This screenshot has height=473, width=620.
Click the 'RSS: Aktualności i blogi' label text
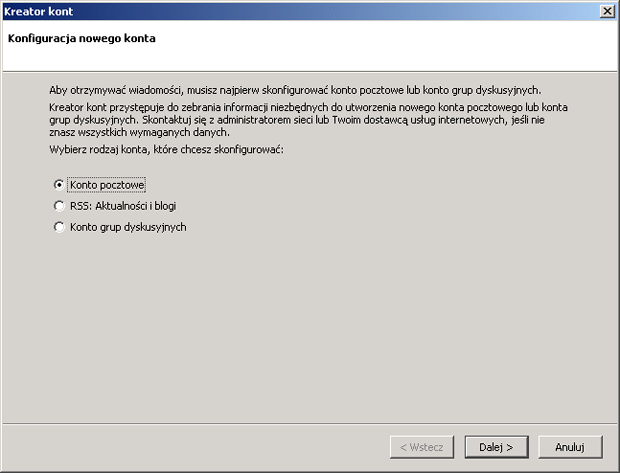pos(123,206)
